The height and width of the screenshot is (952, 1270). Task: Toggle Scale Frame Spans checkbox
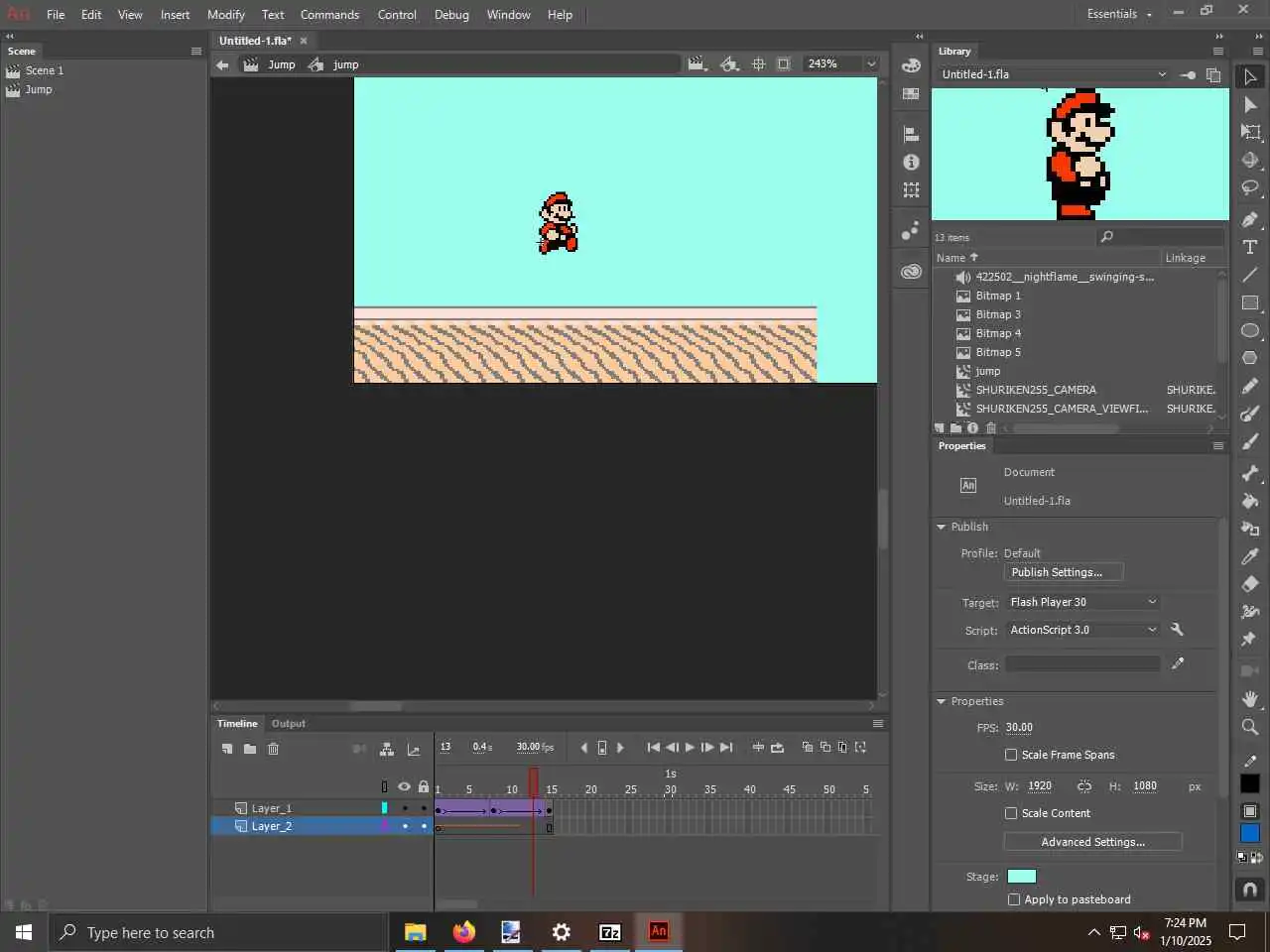click(1011, 755)
